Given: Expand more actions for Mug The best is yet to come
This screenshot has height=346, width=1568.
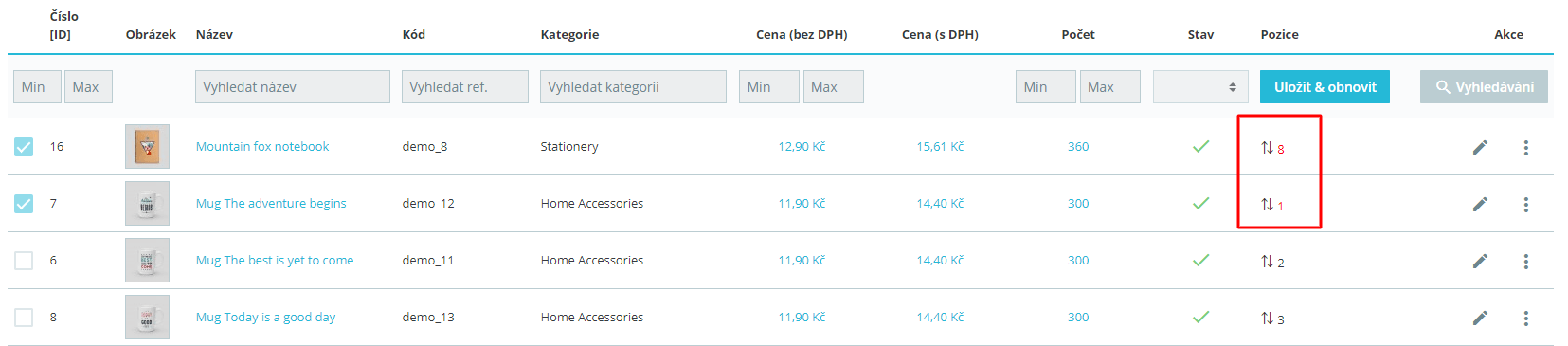Looking at the screenshot, I should click(x=1525, y=261).
